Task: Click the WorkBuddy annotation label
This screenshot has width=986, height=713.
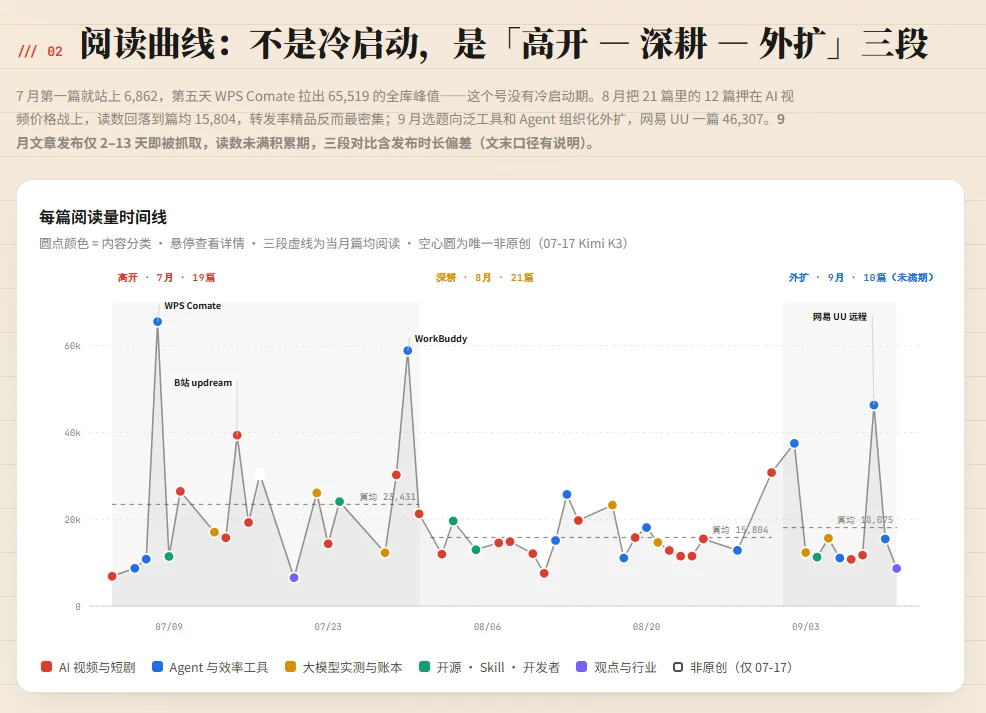Action: tap(441, 338)
